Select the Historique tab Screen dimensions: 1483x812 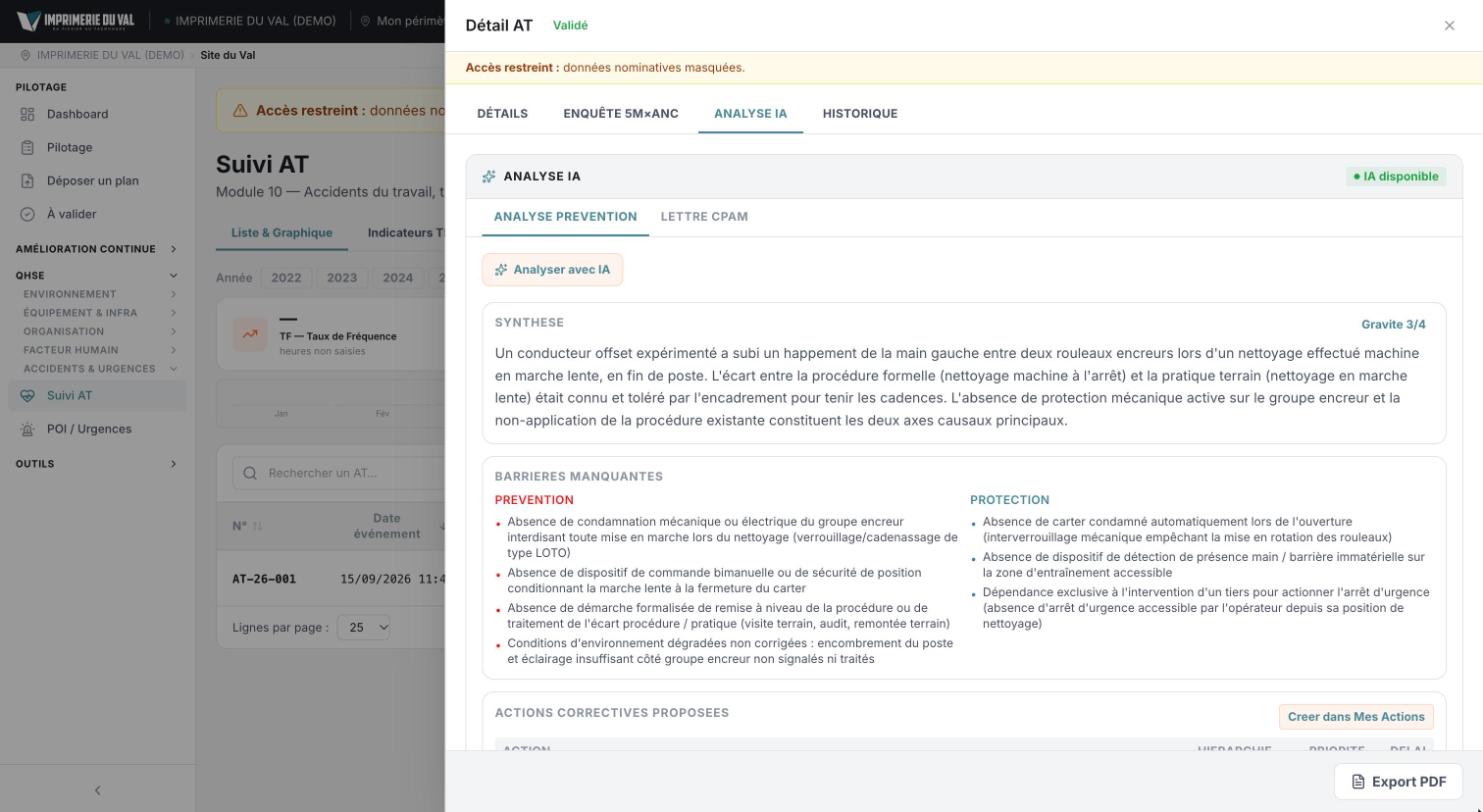coord(860,114)
